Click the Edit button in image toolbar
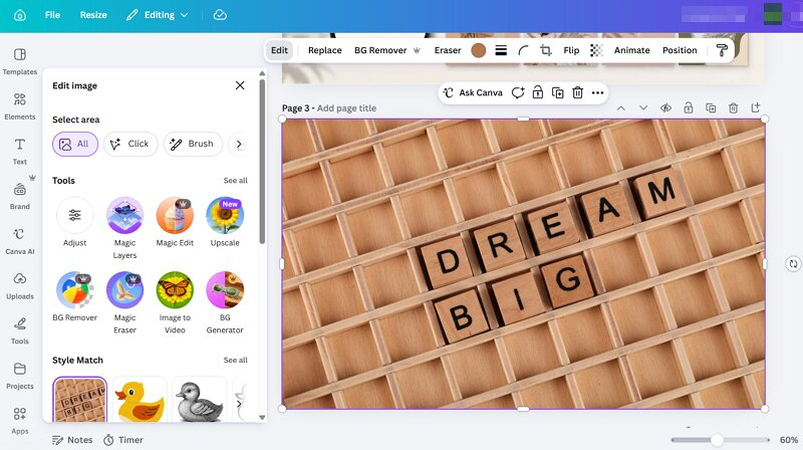 [279, 50]
